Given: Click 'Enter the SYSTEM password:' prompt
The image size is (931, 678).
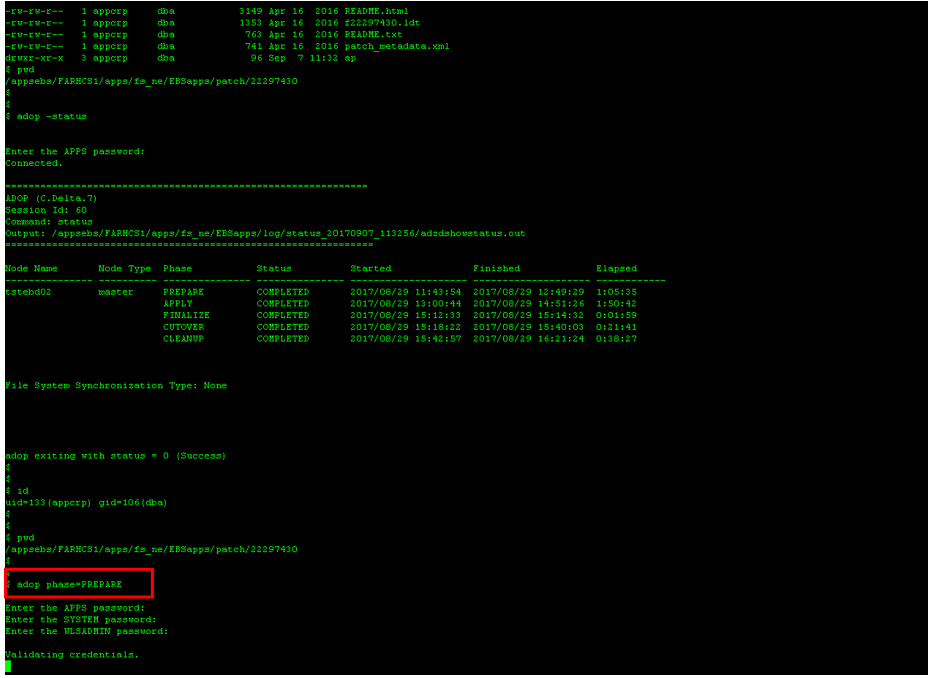Looking at the screenshot, I should point(81,620).
